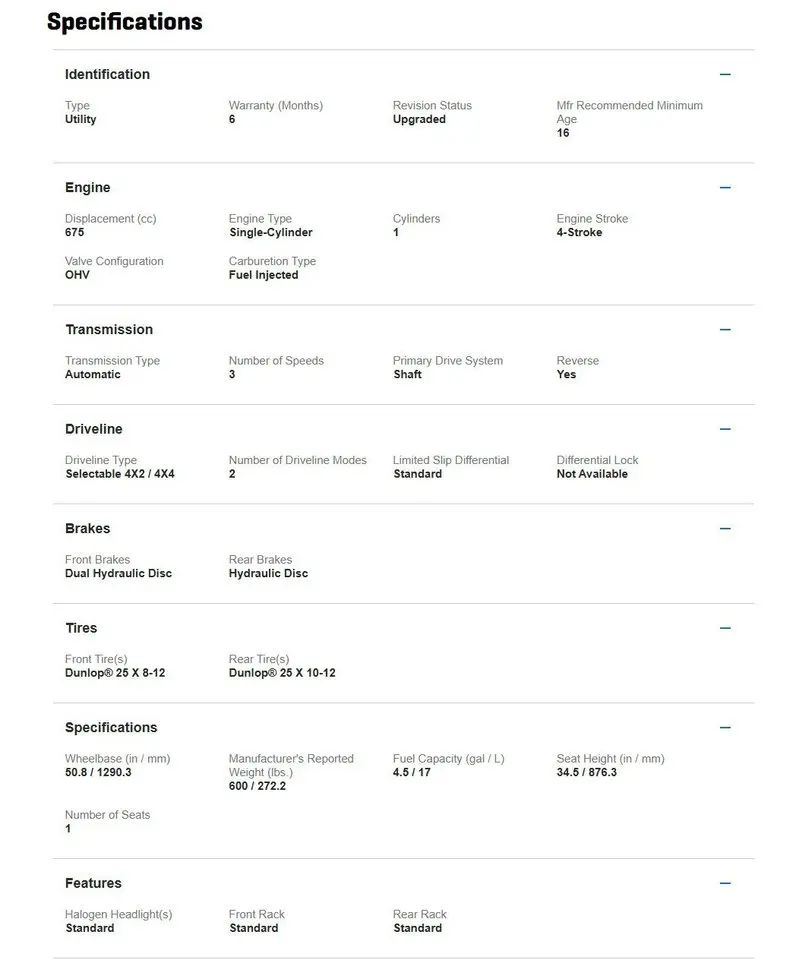Screen dimensions: 796x960
Task: Select the Brakes section heading
Action: 87,529
